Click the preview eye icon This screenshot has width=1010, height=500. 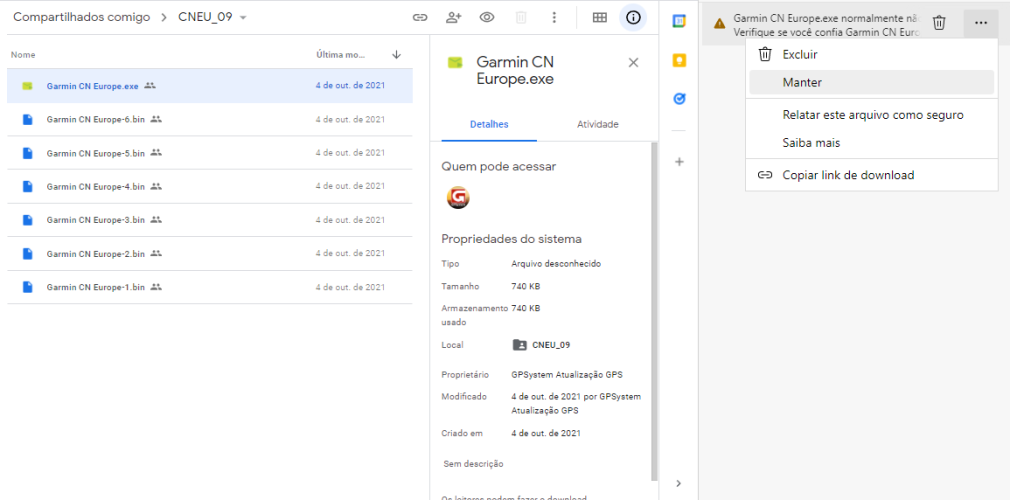pyautogui.click(x=487, y=18)
